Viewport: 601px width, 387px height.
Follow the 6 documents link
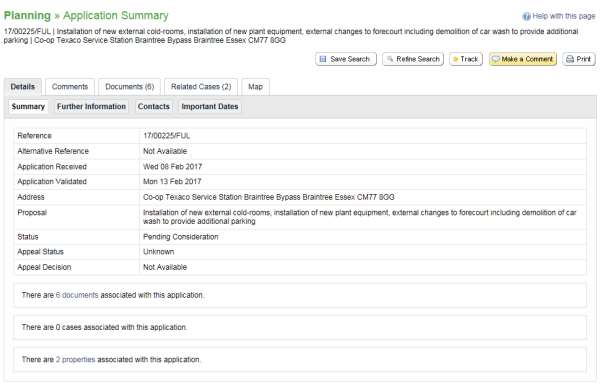pyautogui.click(x=77, y=295)
